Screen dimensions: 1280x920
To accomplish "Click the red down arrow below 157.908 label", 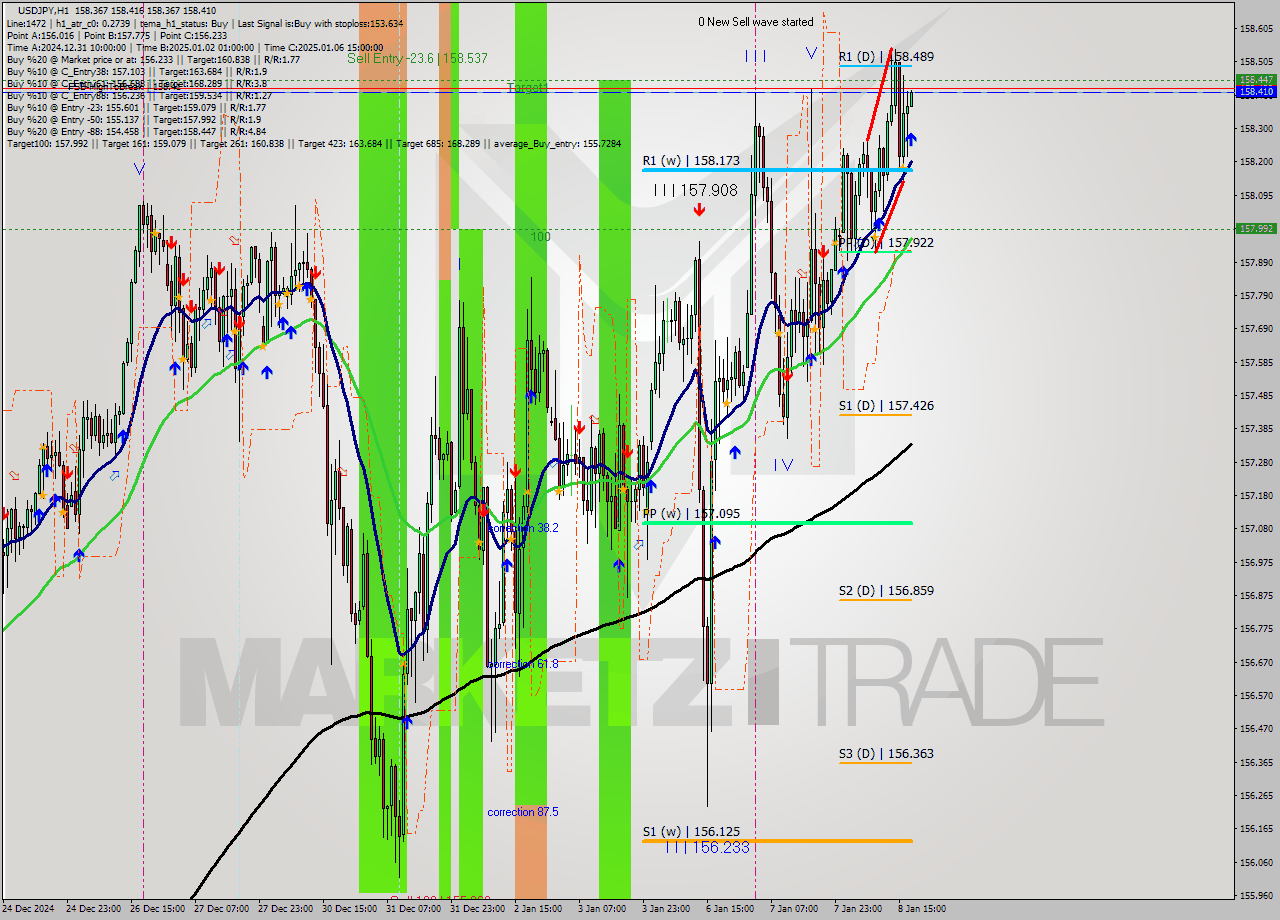I will [699, 210].
